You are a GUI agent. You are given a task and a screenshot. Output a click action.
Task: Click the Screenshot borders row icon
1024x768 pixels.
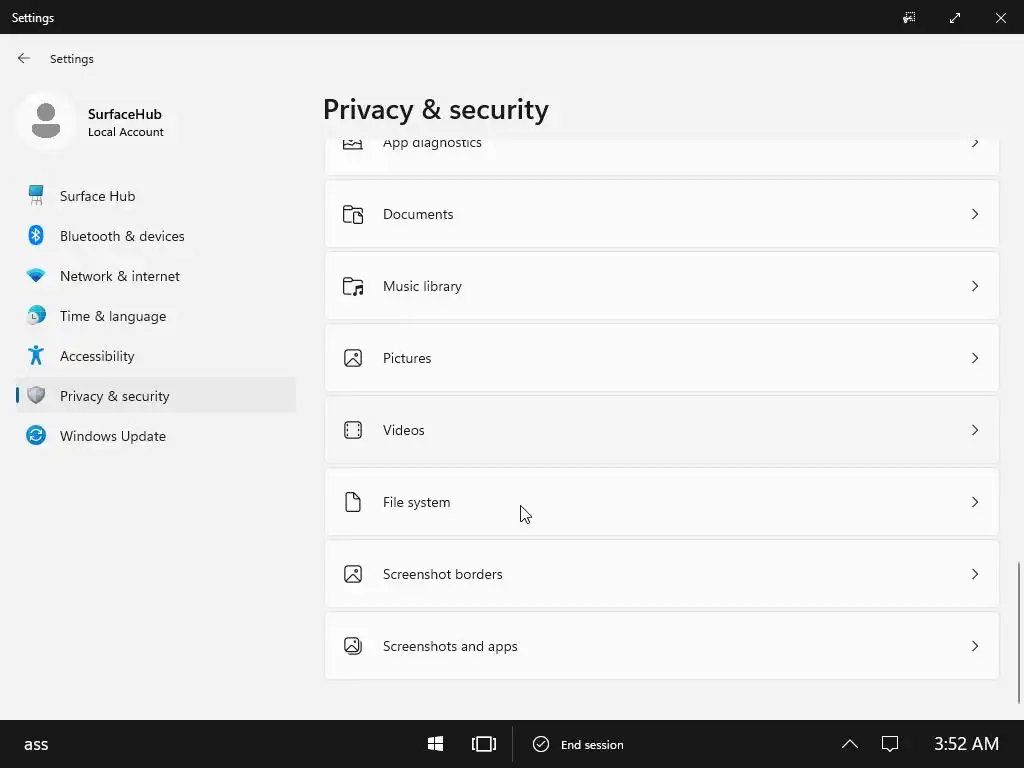click(x=353, y=574)
